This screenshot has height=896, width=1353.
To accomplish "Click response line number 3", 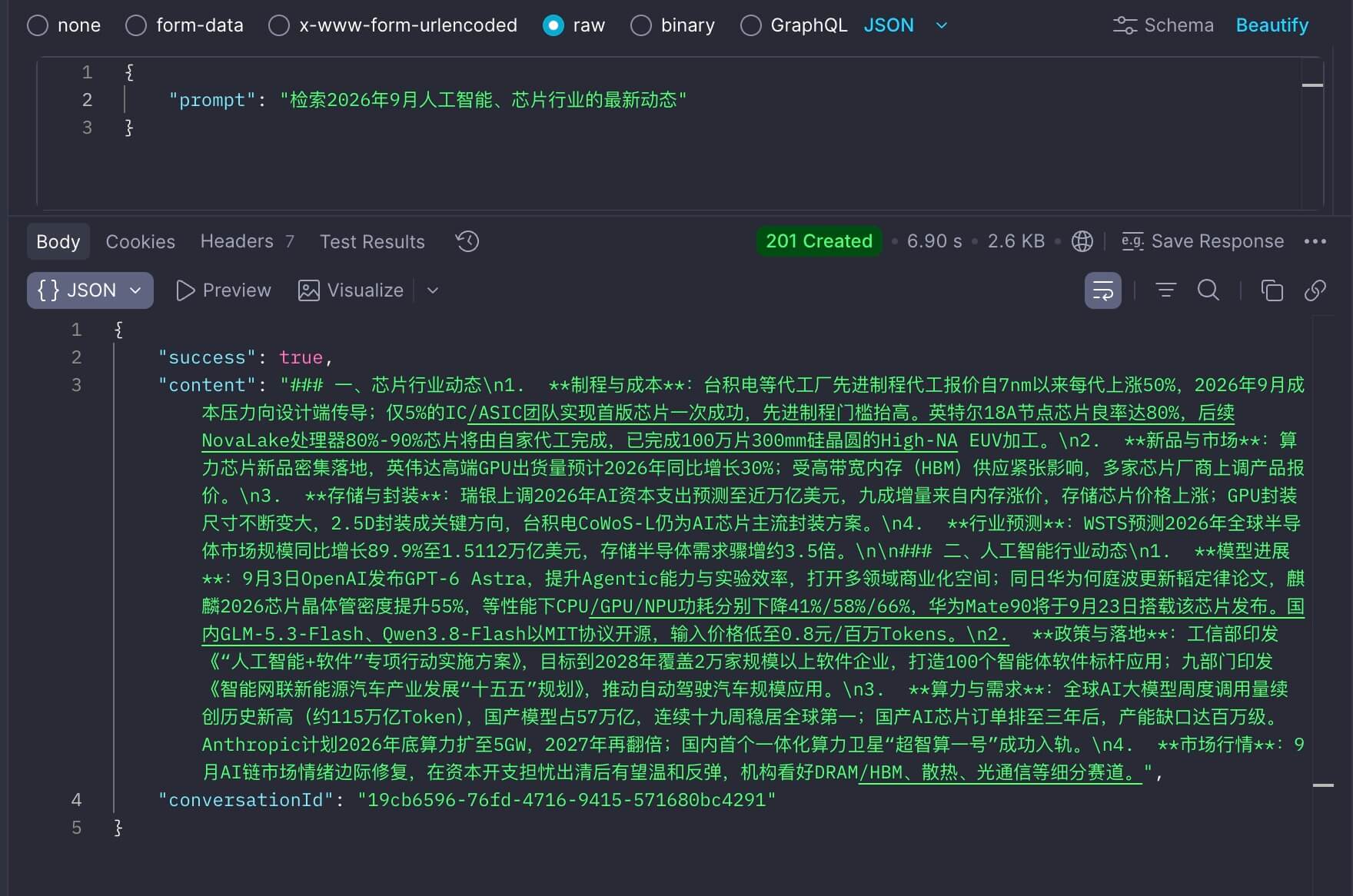I will tap(76, 385).
